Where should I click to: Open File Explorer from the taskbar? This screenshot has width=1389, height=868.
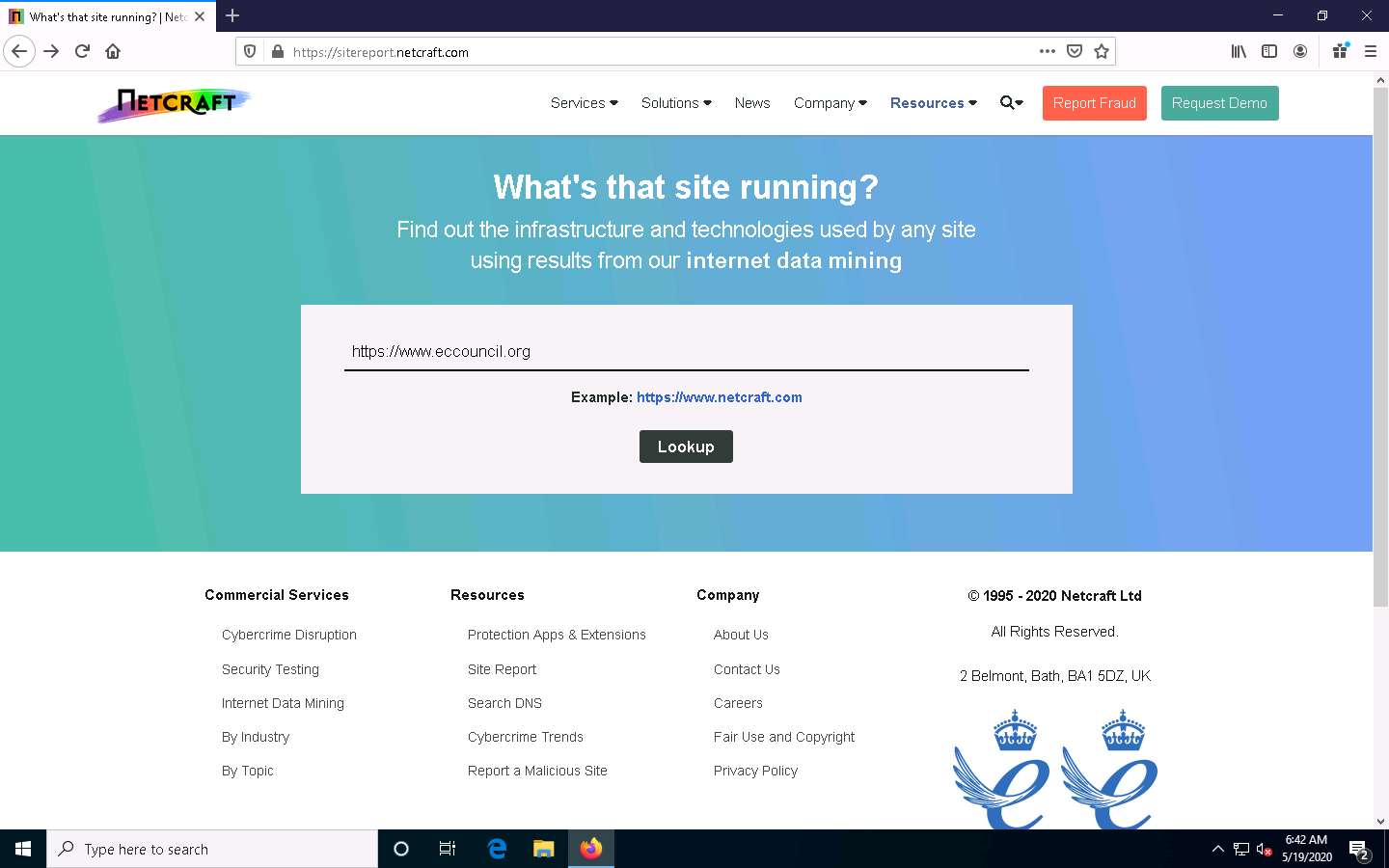click(544, 849)
